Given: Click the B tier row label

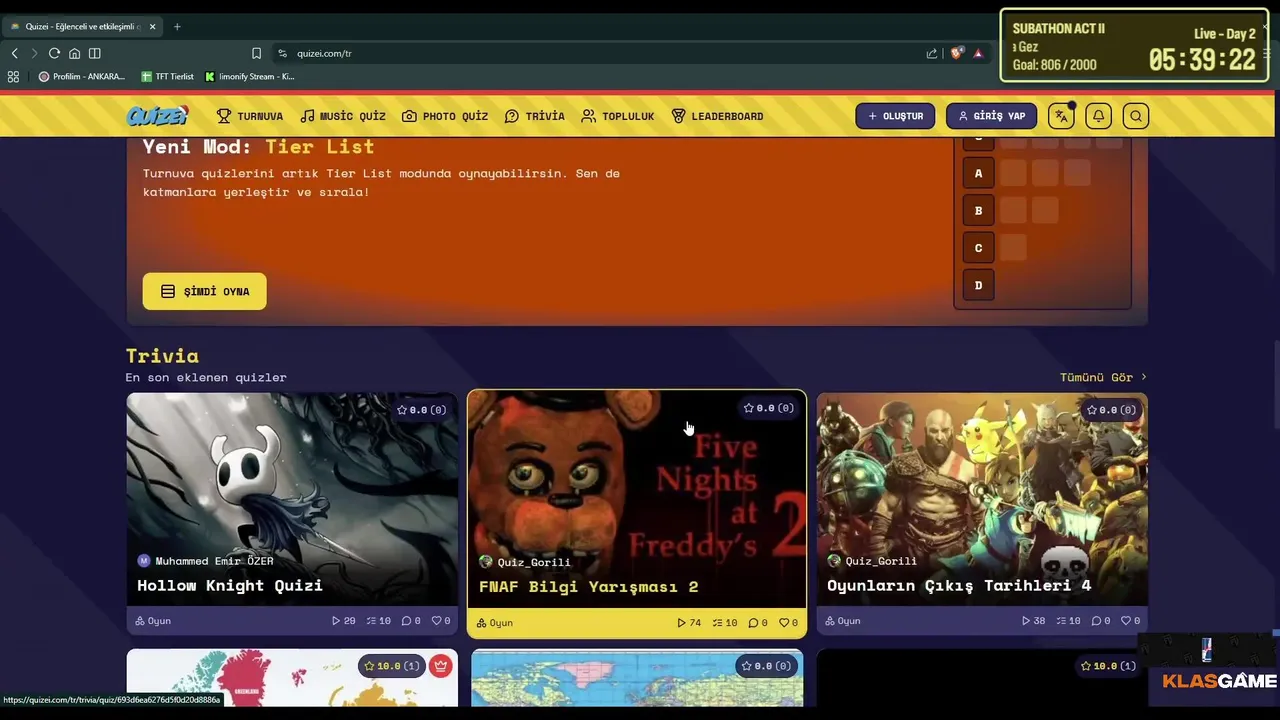Looking at the screenshot, I should [978, 210].
